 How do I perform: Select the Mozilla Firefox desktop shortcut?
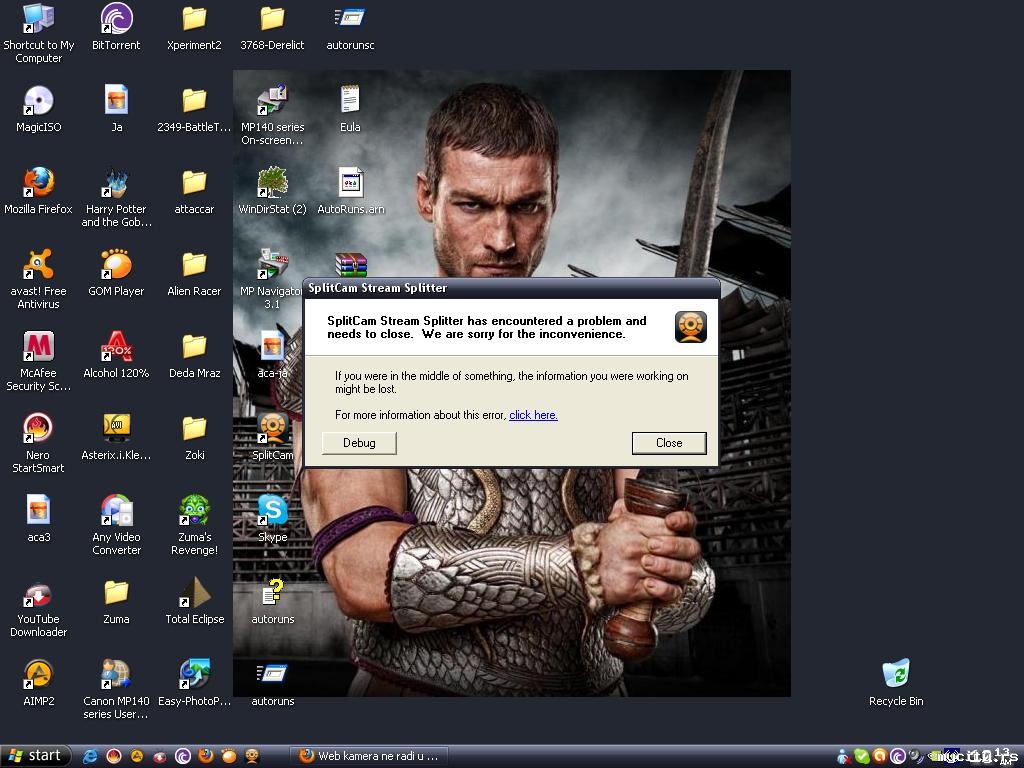[x=39, y=191]
